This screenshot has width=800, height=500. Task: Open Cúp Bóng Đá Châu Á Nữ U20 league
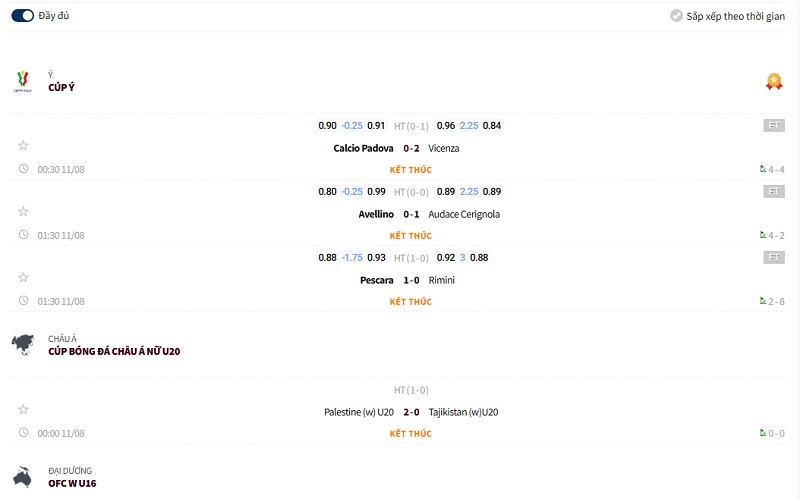pos(114,352)
